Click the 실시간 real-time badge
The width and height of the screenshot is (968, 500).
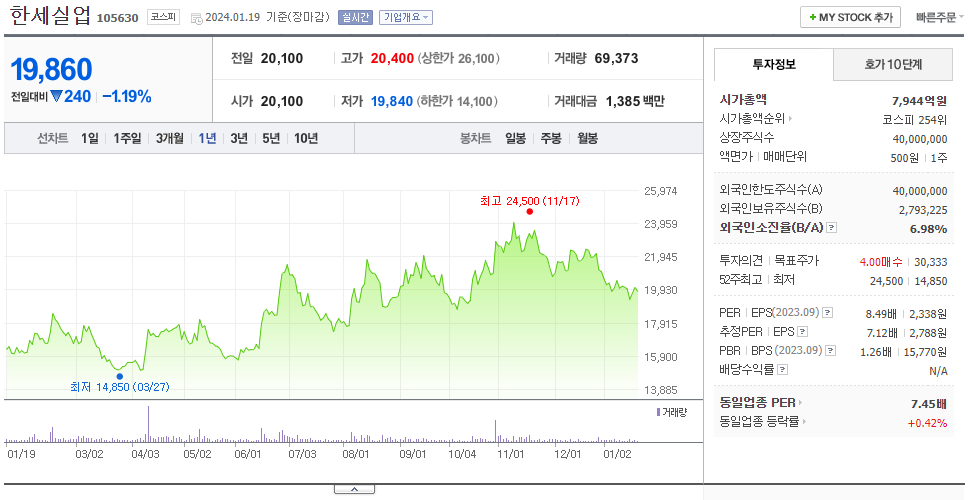pos(355,17)
